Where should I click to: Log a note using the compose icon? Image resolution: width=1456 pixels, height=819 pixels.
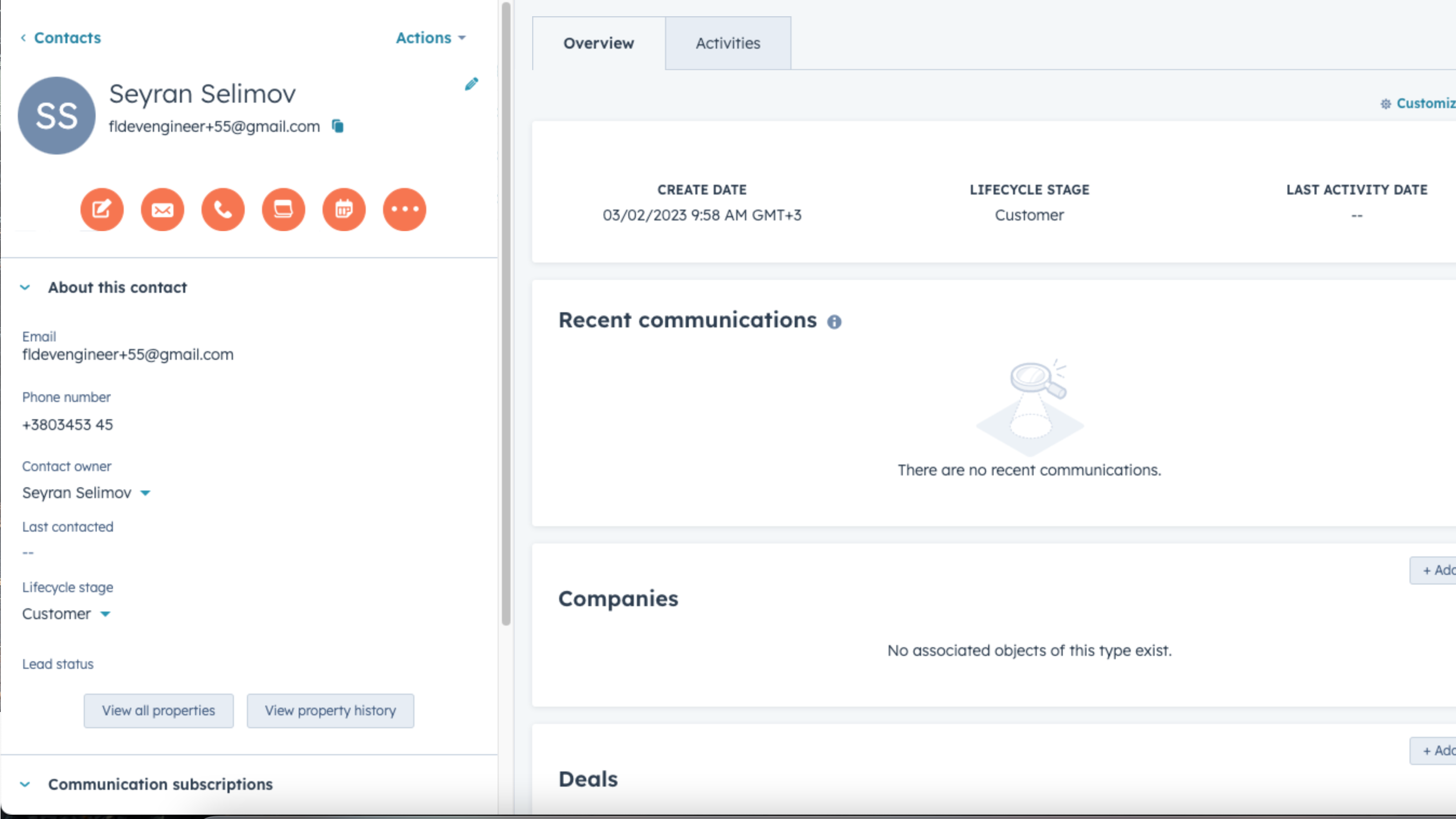pyautogui.click(x=102, y=209)
